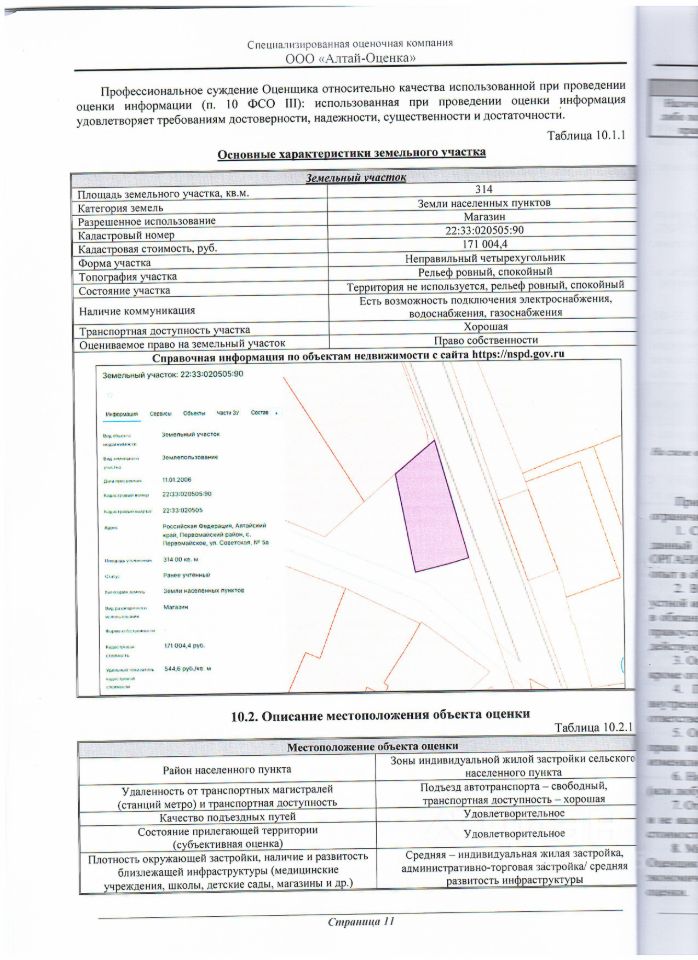
Task: Click the label Удаленность от транспортных магистралей
Action: tap(227, 796)
